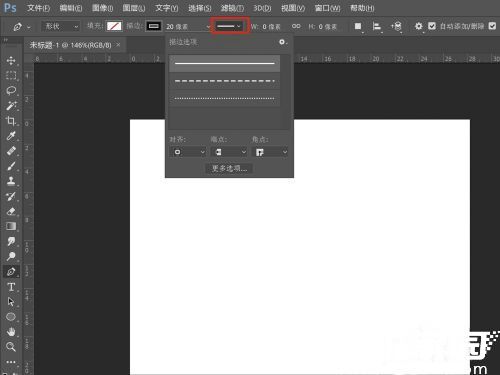The height and width of the screenshot is (375, 500).
Task: Select the Magic Wand tool
Action: click(x=11, y=105)
